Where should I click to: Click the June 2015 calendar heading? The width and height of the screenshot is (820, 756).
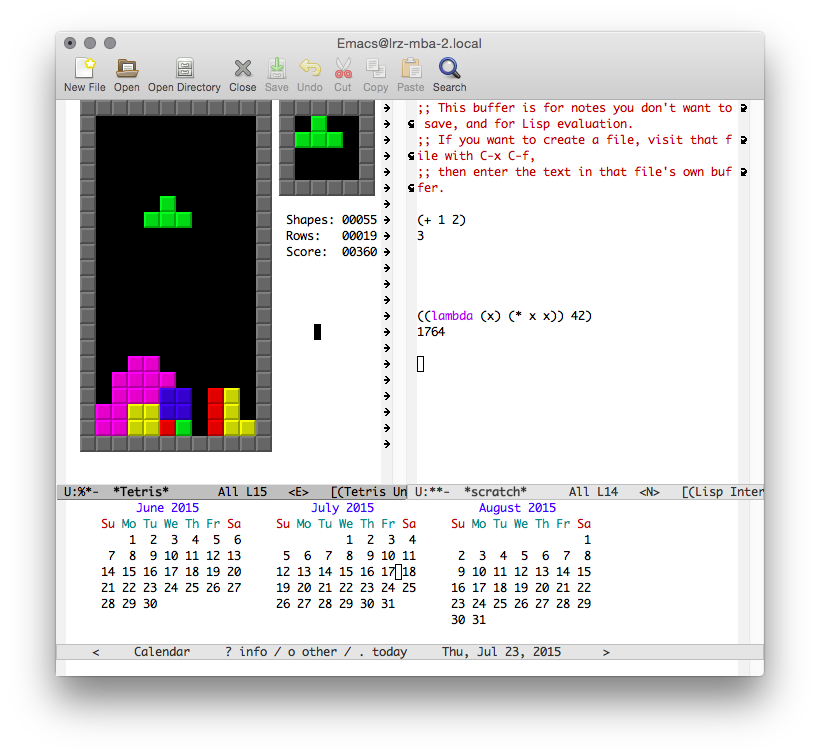[167, 508]
